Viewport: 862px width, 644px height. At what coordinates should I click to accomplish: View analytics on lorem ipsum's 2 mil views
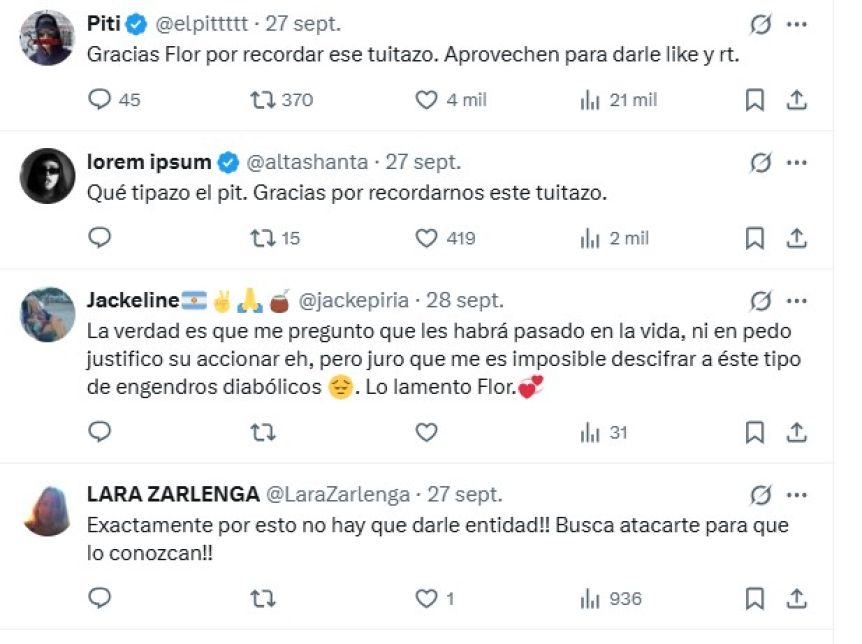click(x=590, y=238)
